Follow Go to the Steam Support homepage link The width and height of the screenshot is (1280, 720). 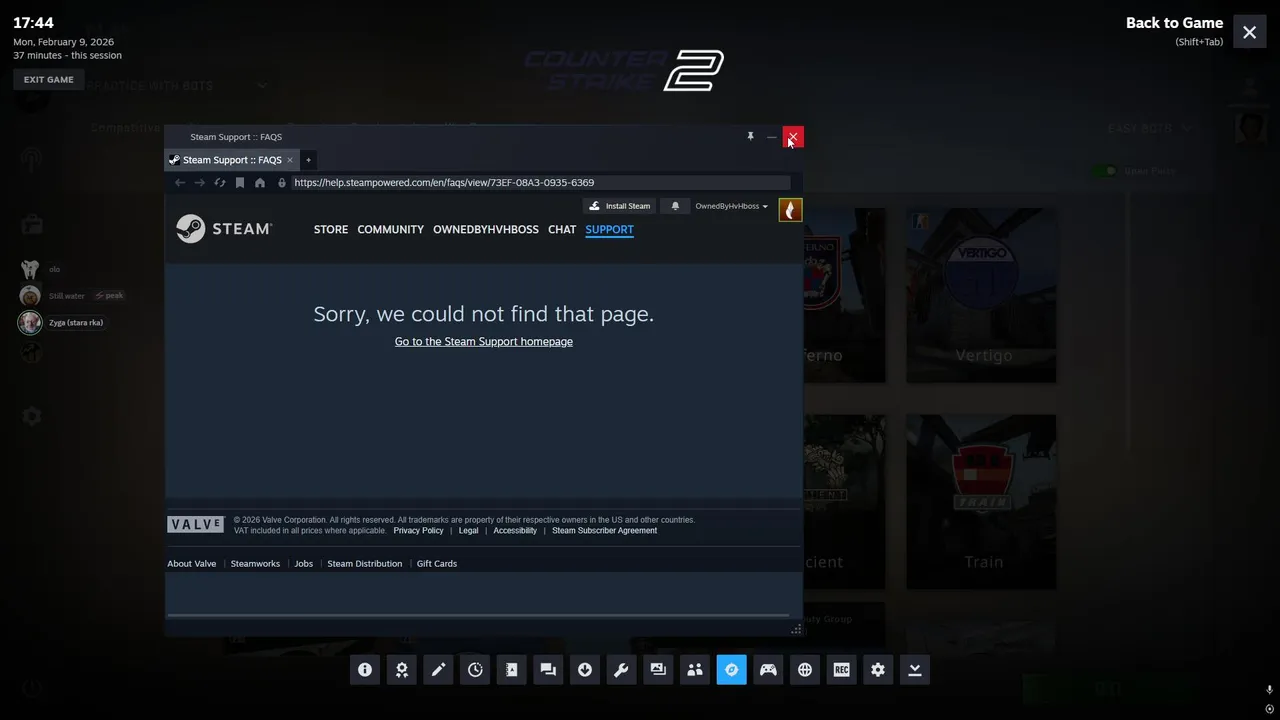coord(484,341)
